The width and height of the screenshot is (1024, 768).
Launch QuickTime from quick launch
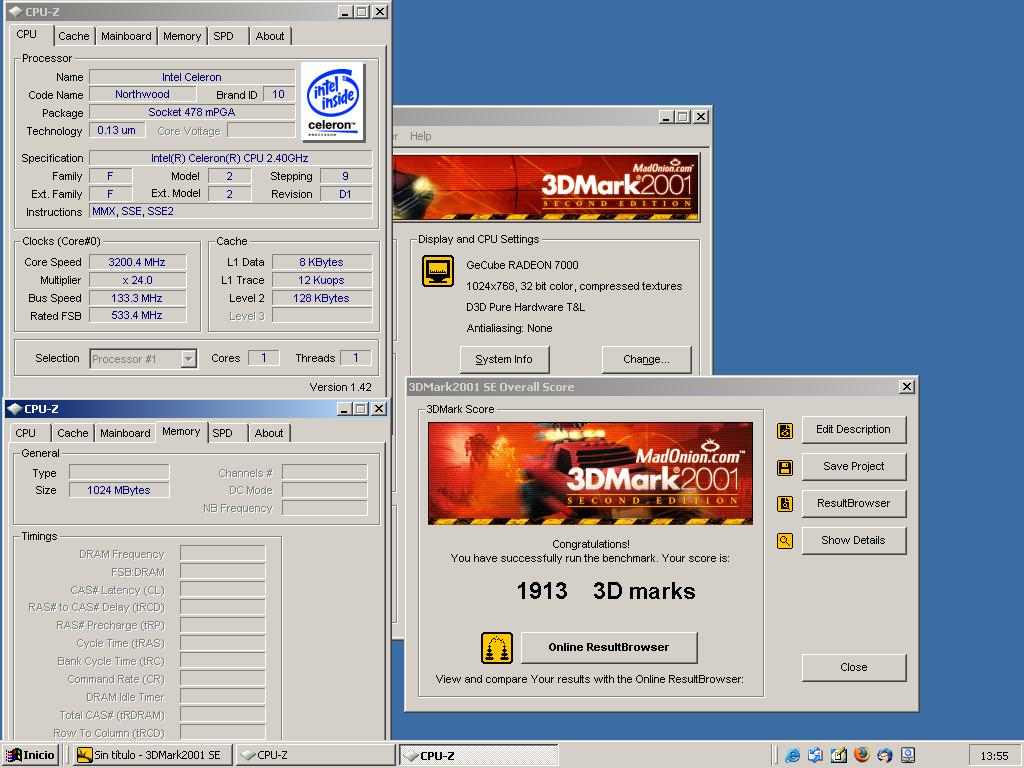[x=908, y=756]
